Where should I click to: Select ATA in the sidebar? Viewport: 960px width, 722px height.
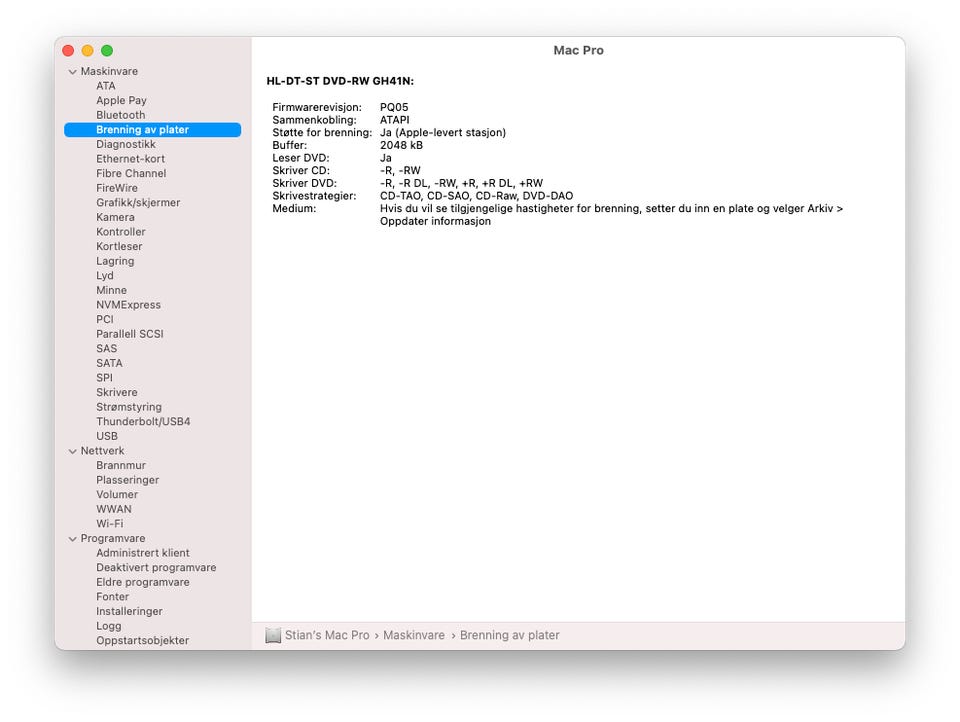click(105, 86)
